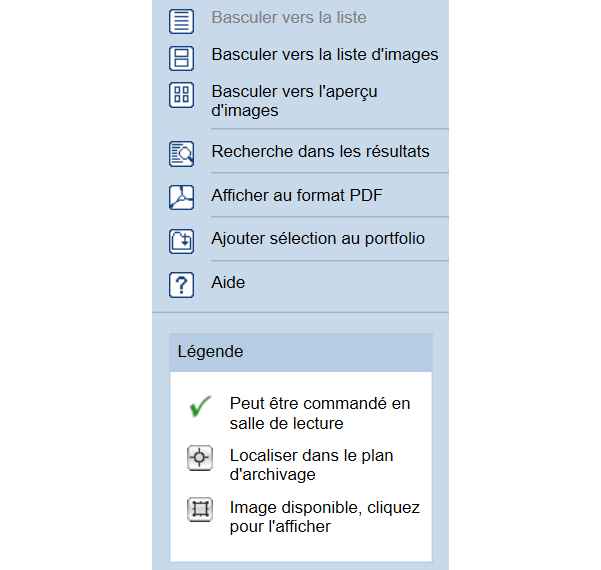601x570 pixels.
Task: Click the question mark help icon
Action: click(181, 285)
